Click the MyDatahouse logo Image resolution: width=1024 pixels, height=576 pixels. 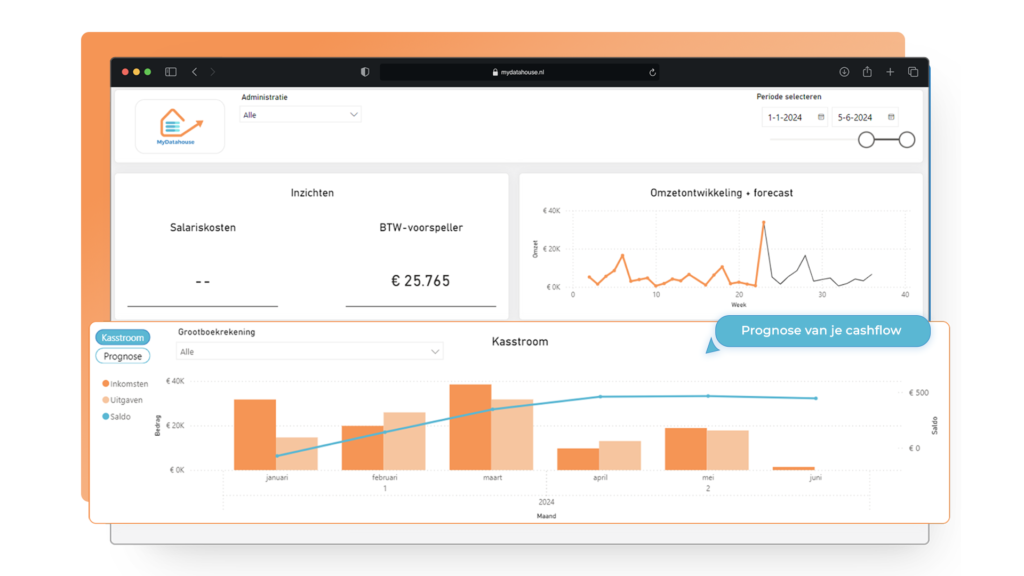[180, 127]
